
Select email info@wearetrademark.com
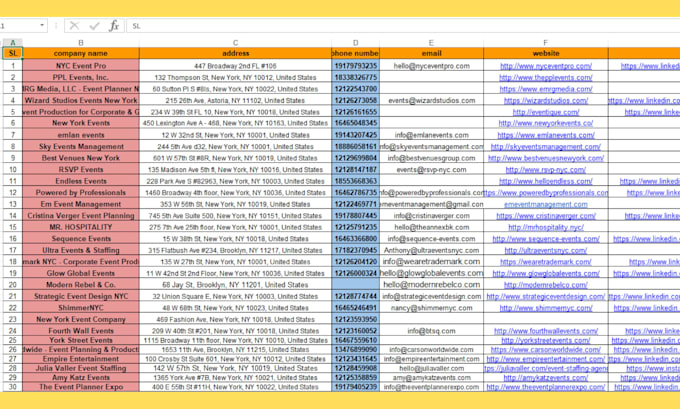pos(431,262)
